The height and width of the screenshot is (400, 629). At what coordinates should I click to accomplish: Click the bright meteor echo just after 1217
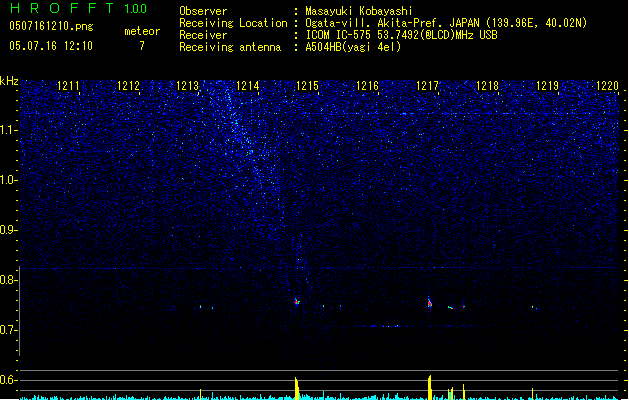(429, 303)
